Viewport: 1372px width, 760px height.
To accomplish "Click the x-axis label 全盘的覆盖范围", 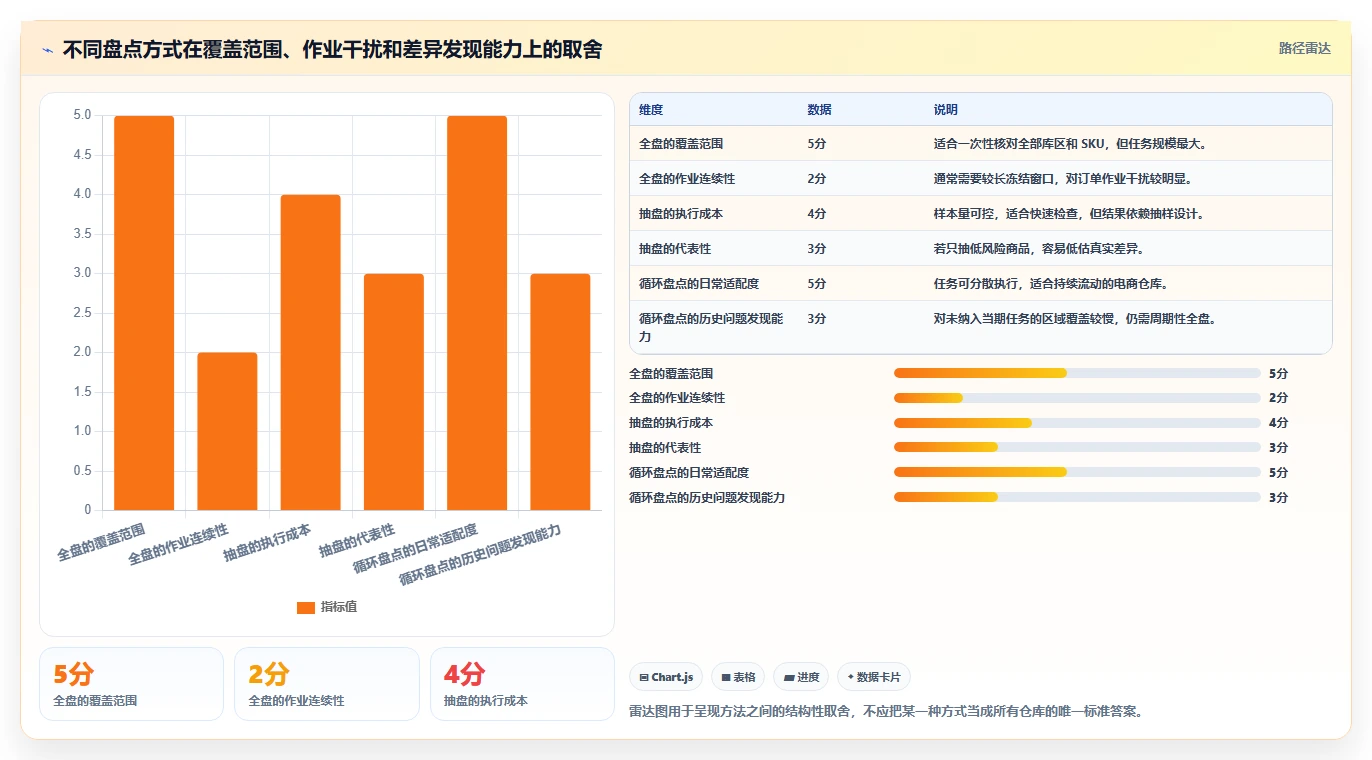I will tap(102, 541).
